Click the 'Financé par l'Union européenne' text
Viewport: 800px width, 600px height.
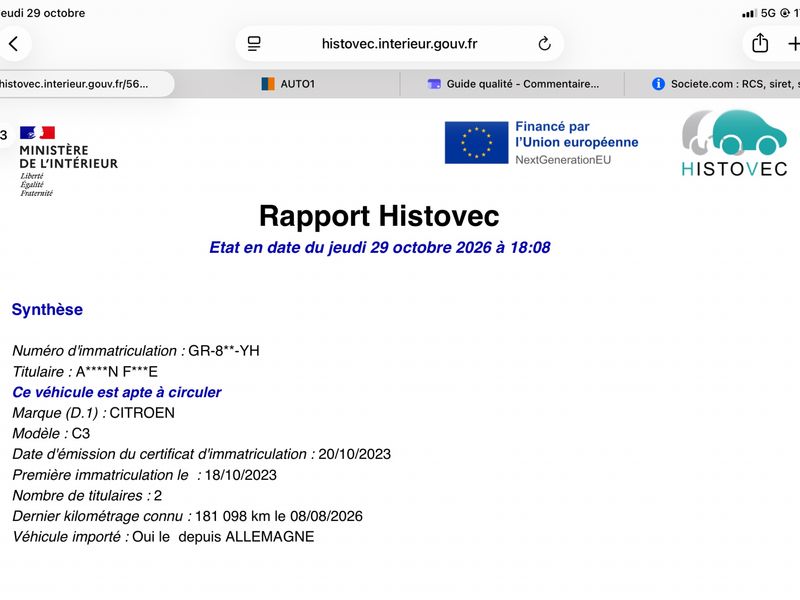(x=577, y=134)
